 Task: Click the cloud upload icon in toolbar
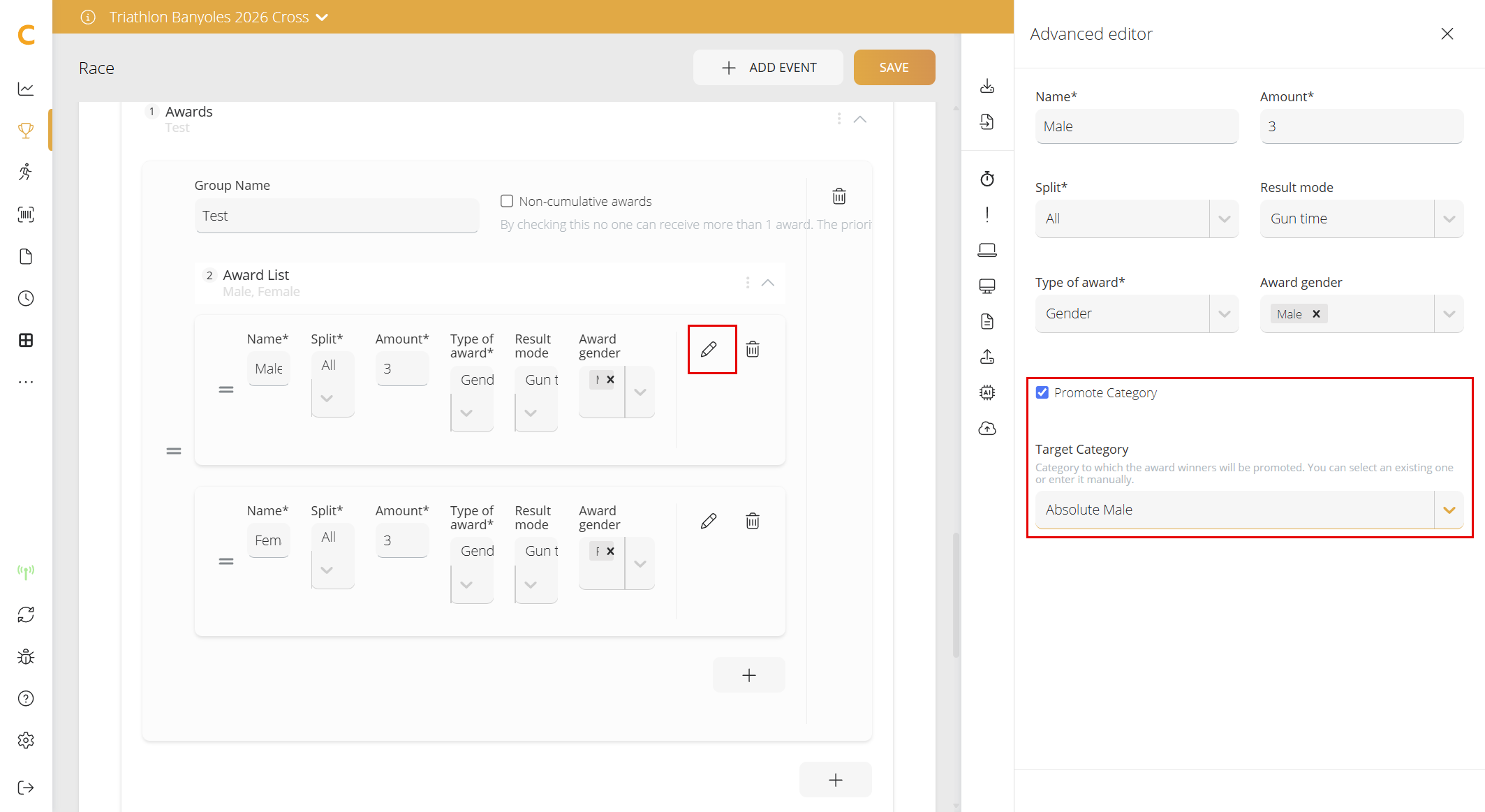(x=987, y=428)
